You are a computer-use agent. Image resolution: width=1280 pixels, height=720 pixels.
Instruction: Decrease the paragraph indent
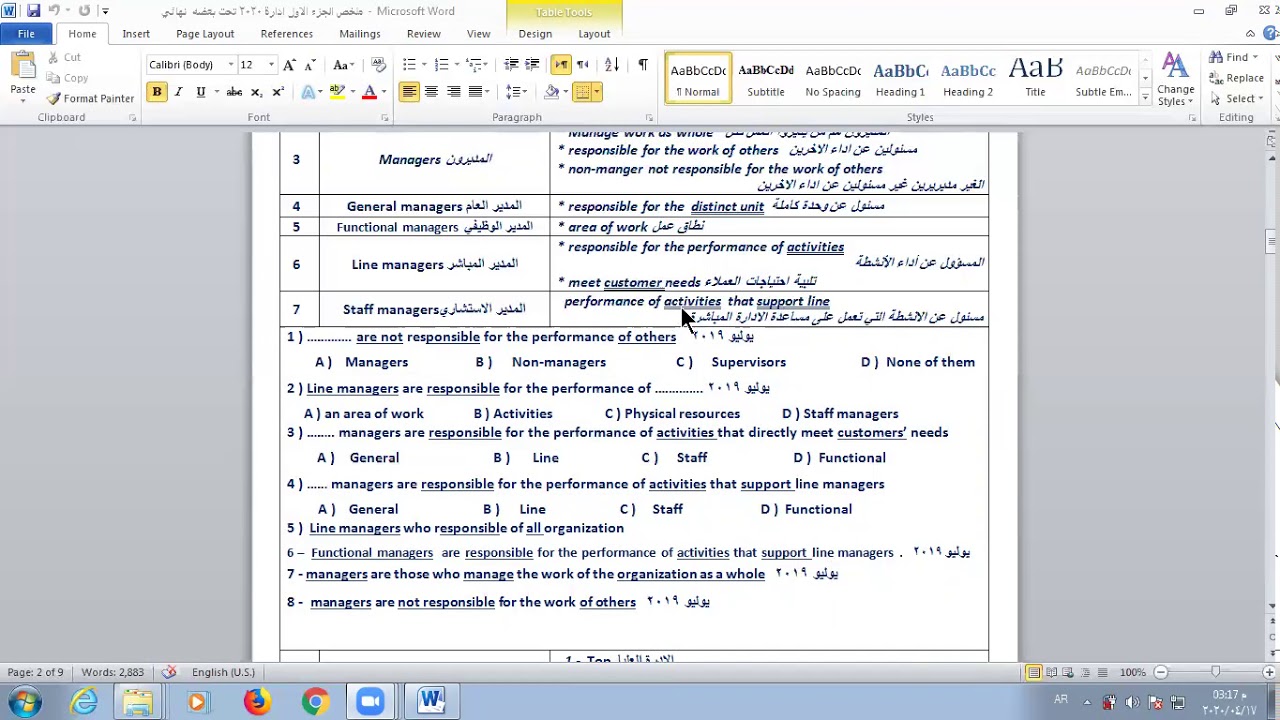coord(511,65)
